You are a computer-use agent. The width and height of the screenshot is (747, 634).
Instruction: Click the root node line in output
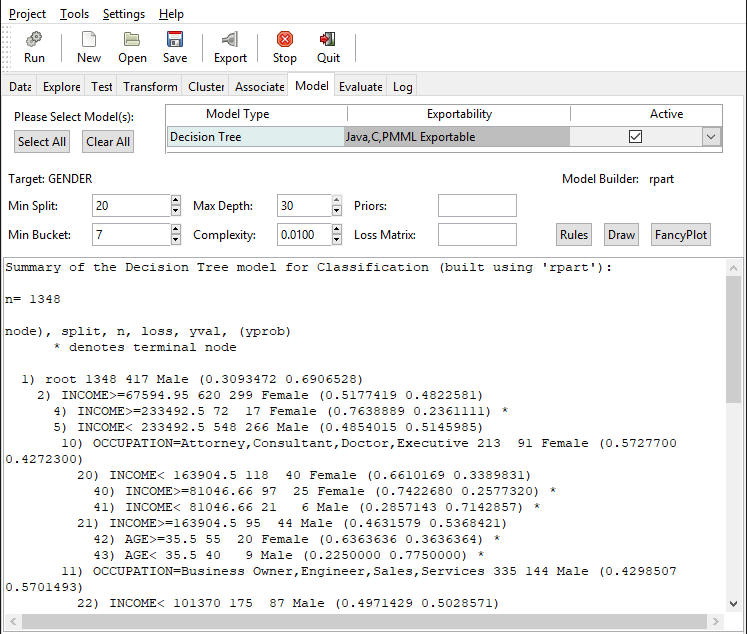[x=192, y=379]
